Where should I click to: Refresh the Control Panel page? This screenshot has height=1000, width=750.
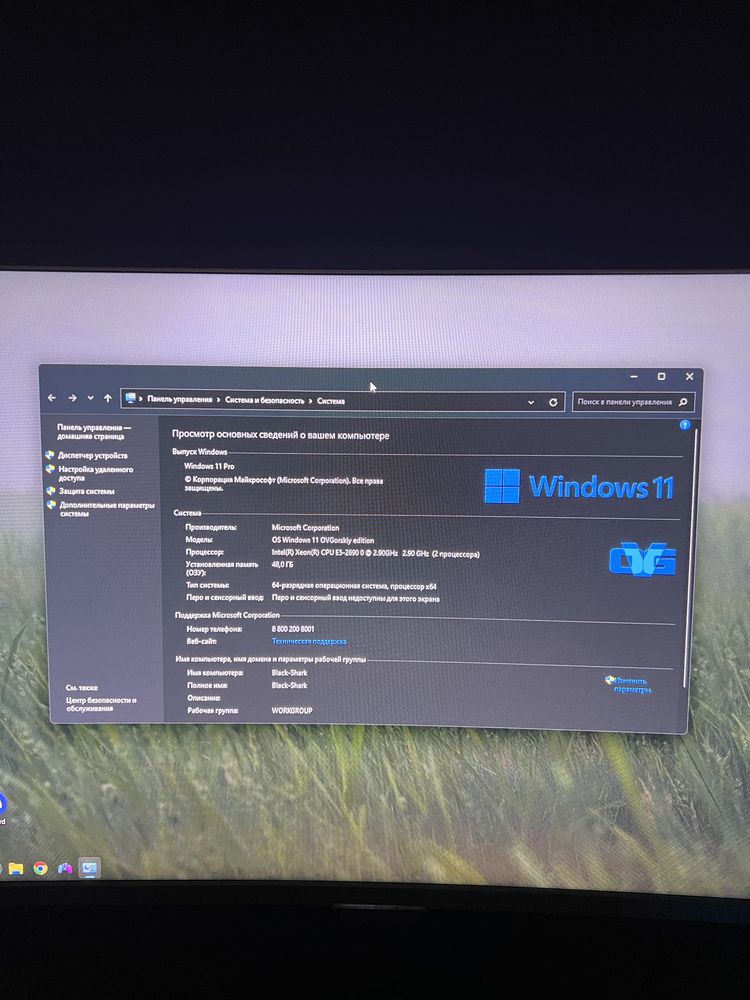(553, 402)
